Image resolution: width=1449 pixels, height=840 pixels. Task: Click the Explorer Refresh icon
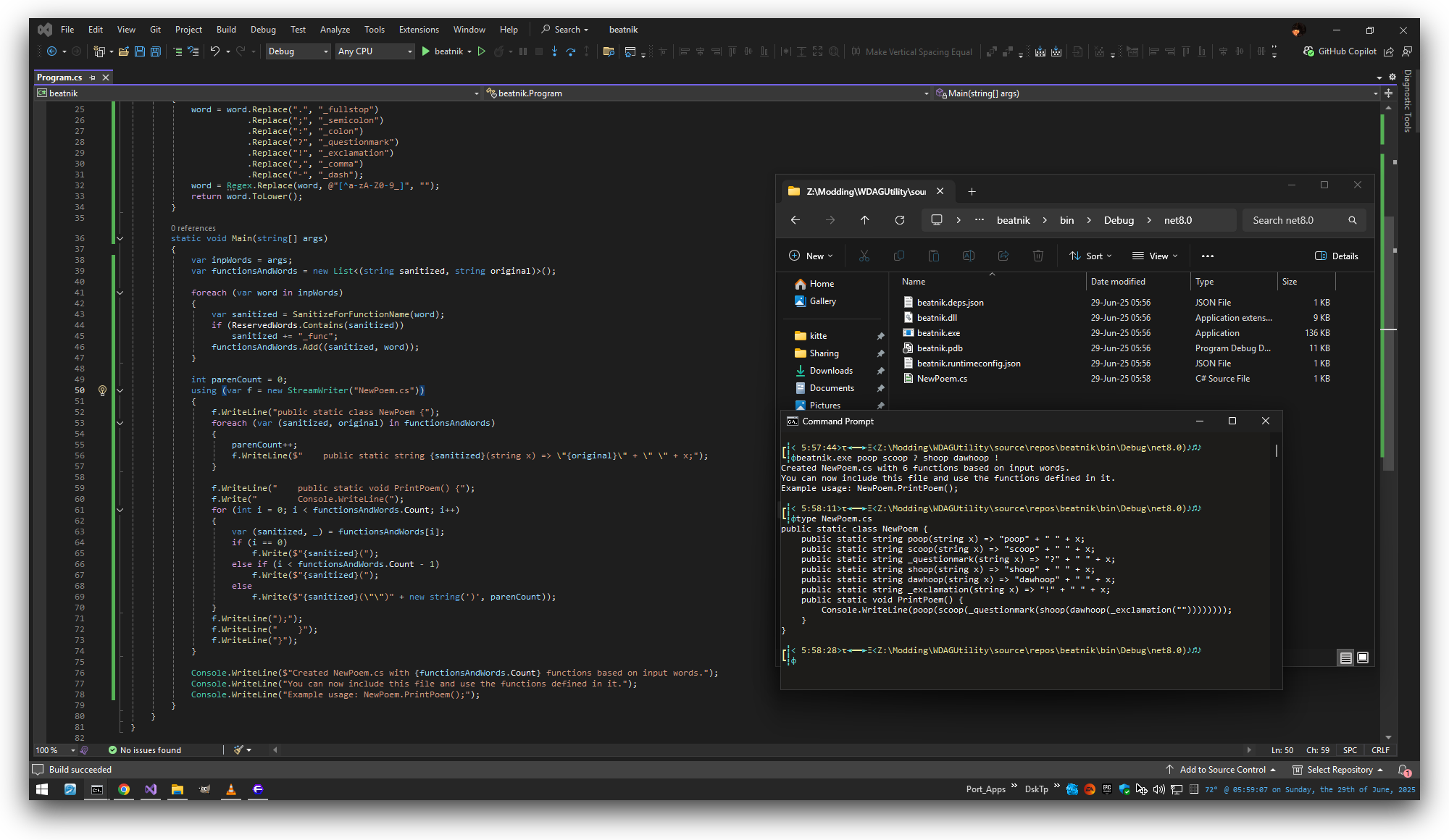(x=899, y=220)
